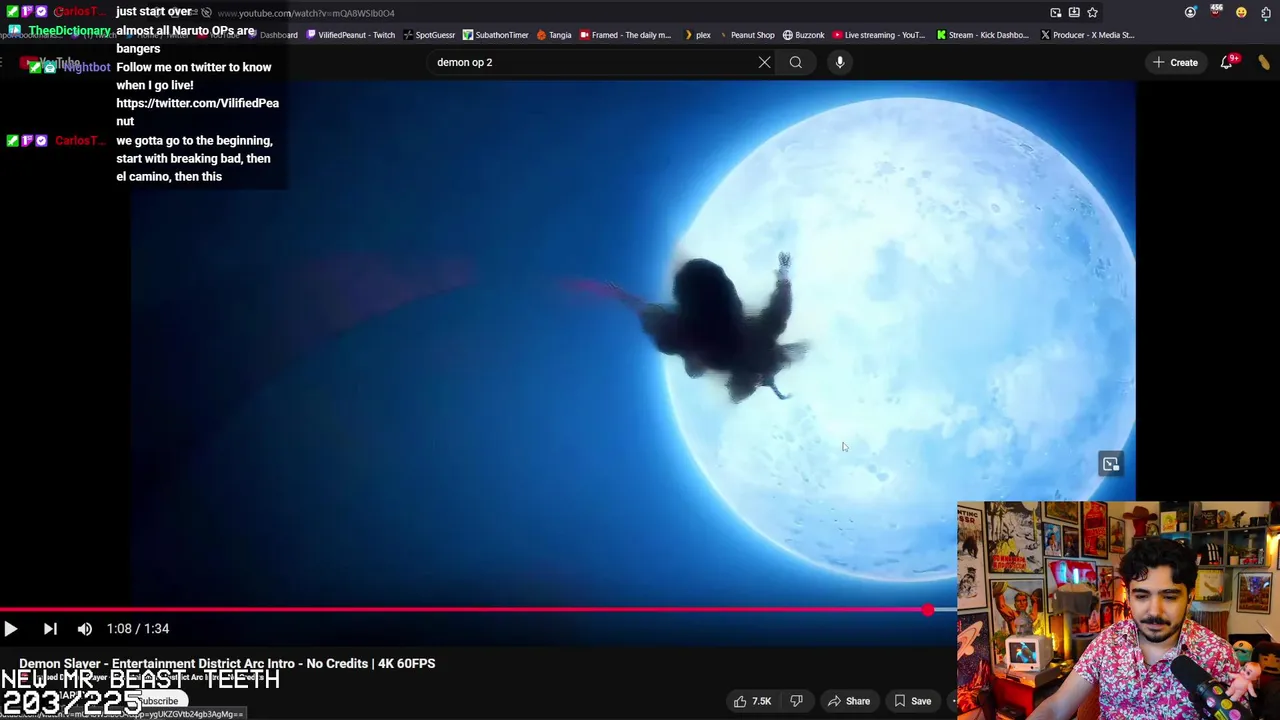
Task: Click the 1:08 / 1:34 time display
Action: [138, 629]
